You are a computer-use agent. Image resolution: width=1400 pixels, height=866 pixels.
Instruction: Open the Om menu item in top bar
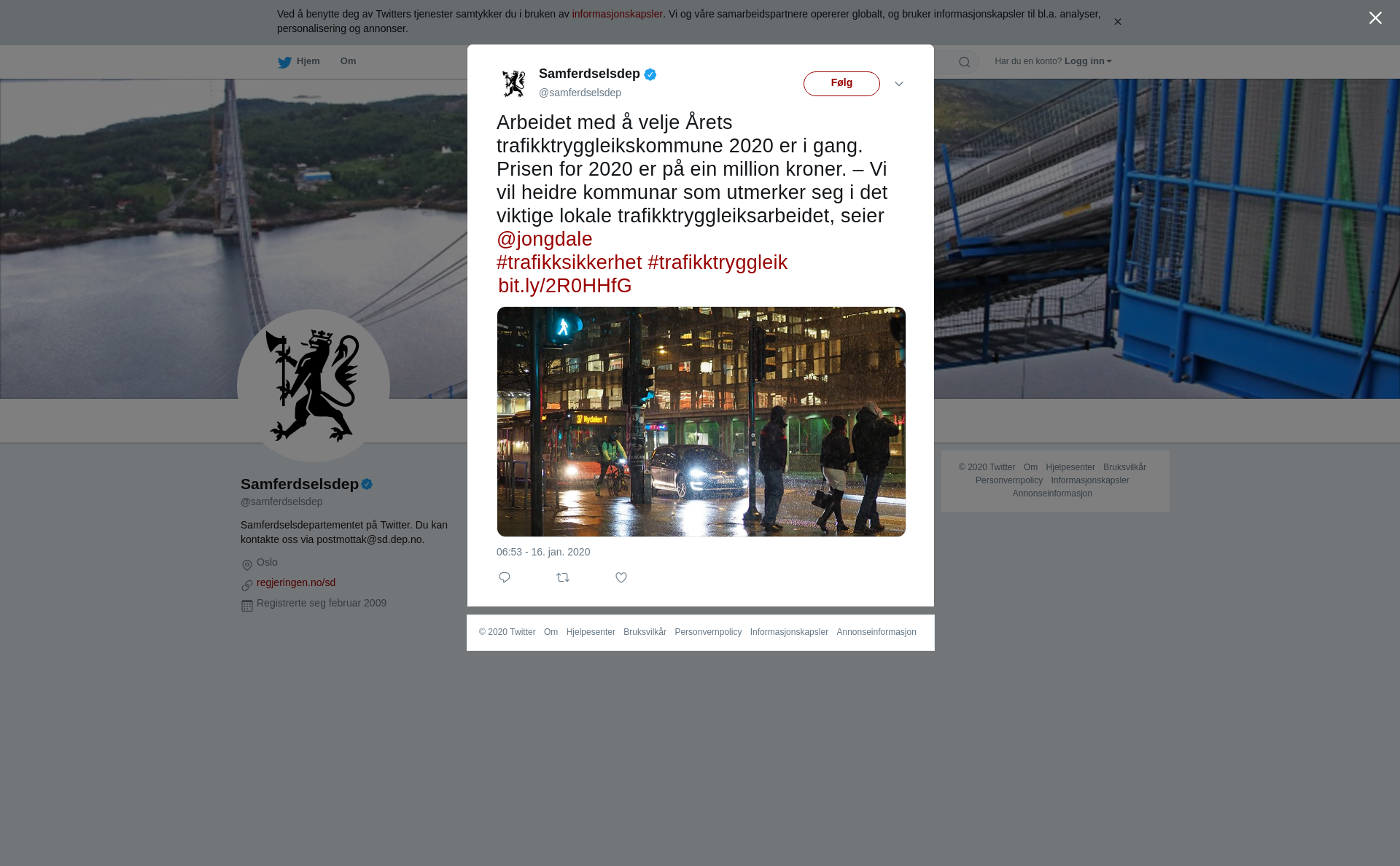[348, 61]
